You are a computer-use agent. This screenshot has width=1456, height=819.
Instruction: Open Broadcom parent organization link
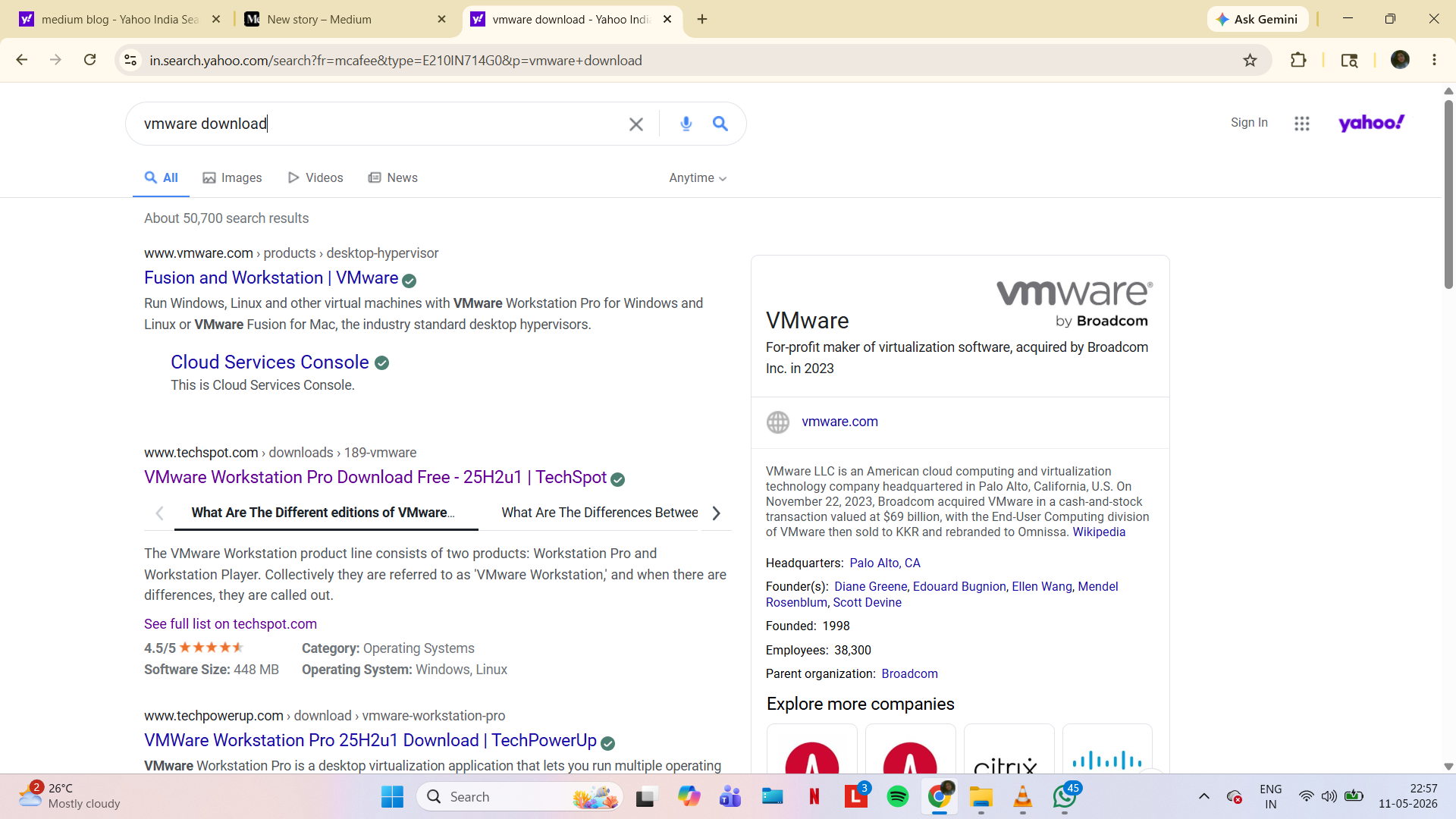click(x=909, y=673)
